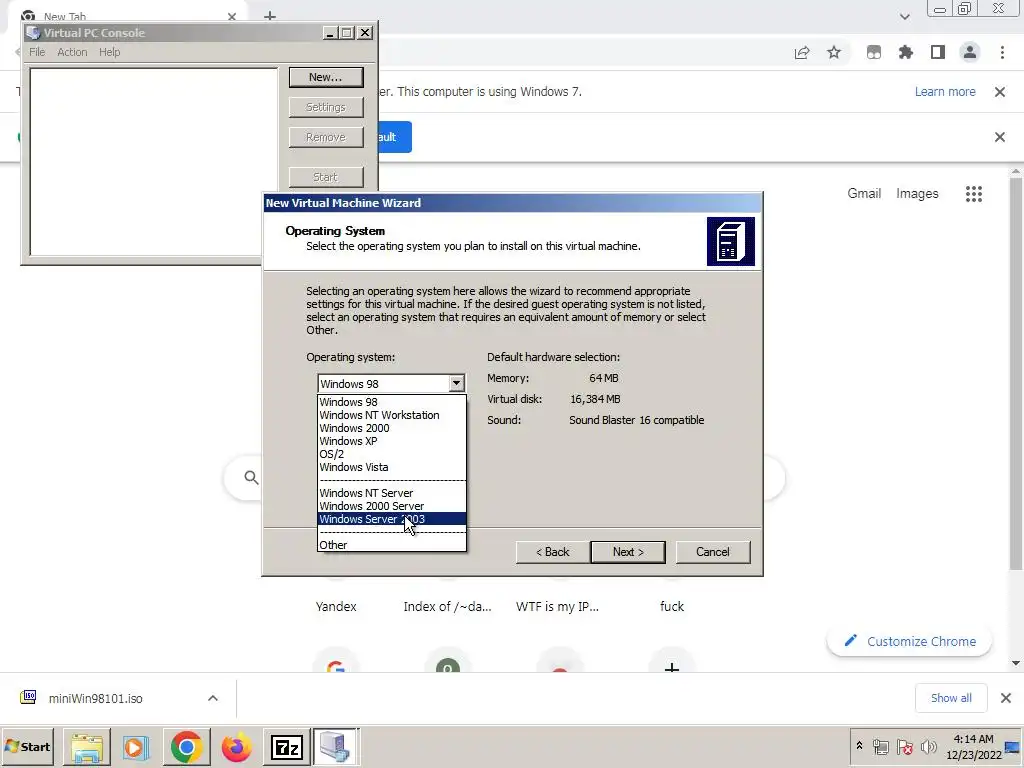Close the downloads bar
This screenshot has width=1024, height=768.
pyautogui.click(x=1006, y=698)
